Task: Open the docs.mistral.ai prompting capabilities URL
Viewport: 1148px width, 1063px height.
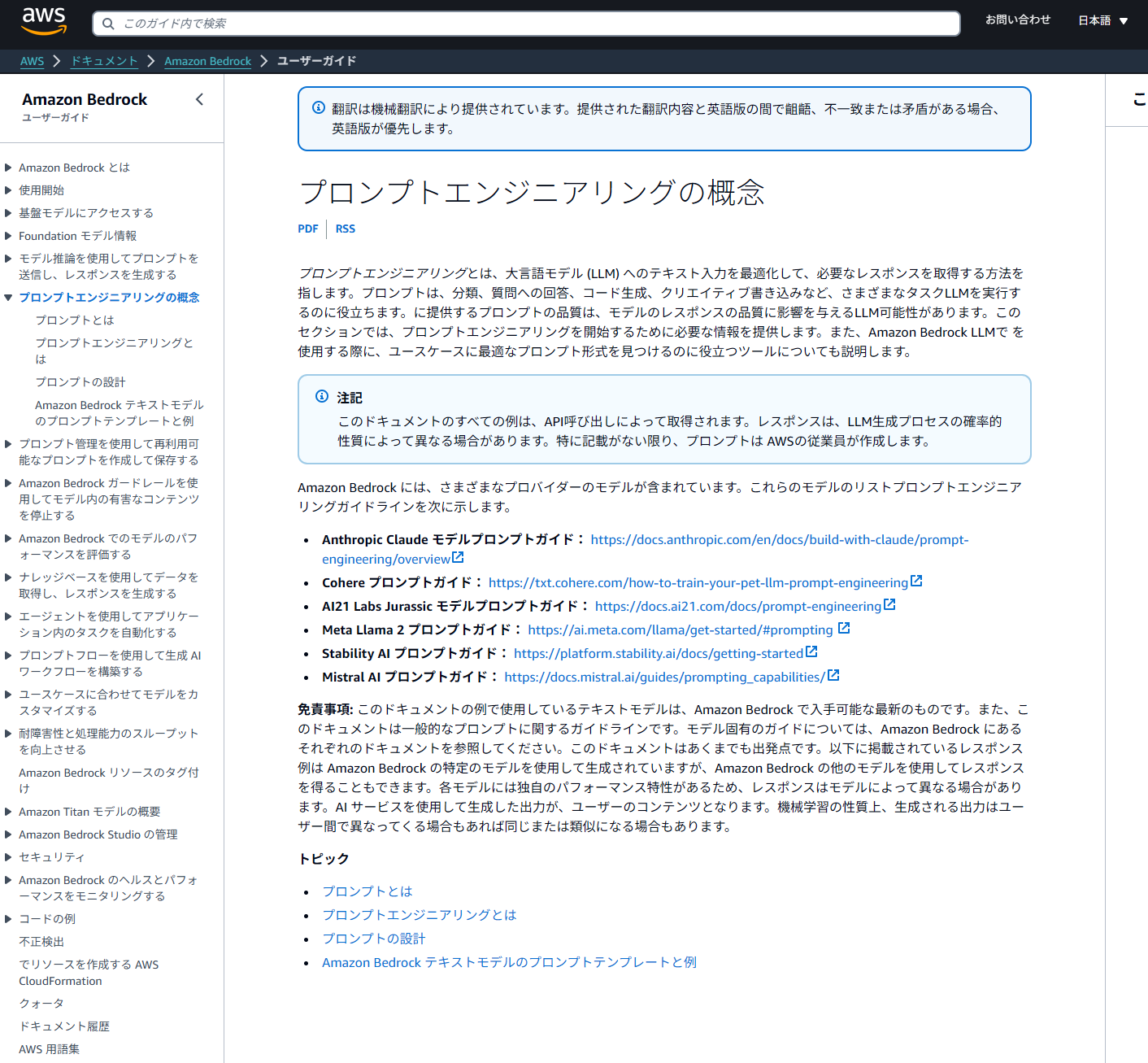Action: click(x=665, y=677)
